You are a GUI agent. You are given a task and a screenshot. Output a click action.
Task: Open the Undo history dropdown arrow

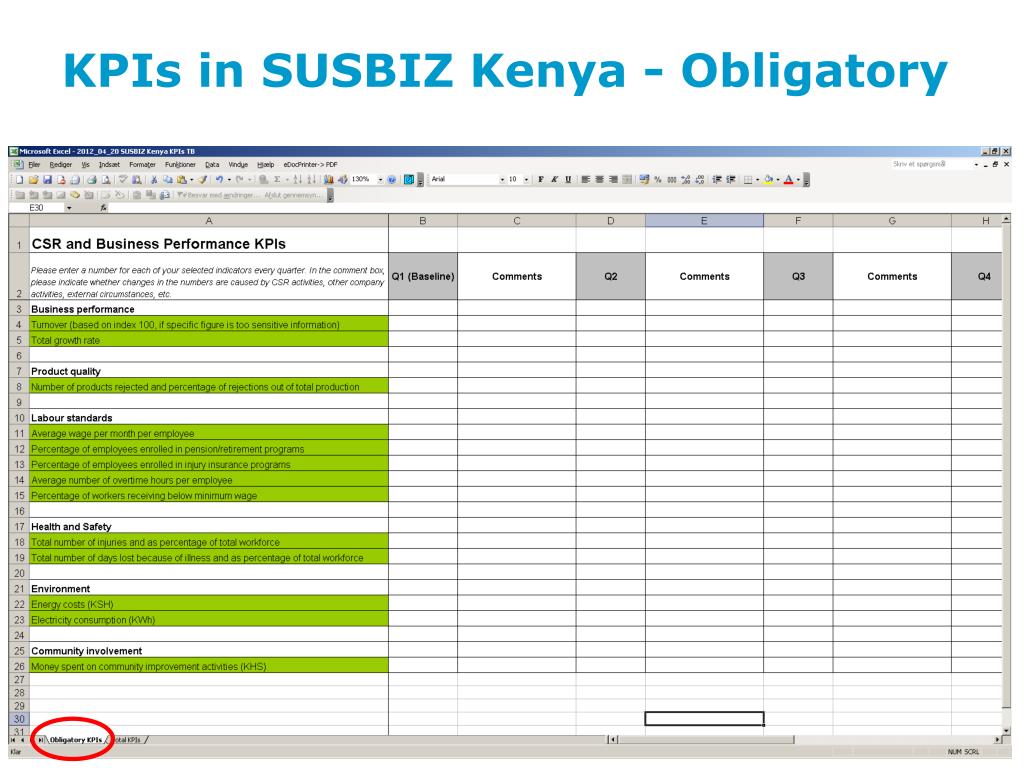pyautogui.click(x=229, y=180)
